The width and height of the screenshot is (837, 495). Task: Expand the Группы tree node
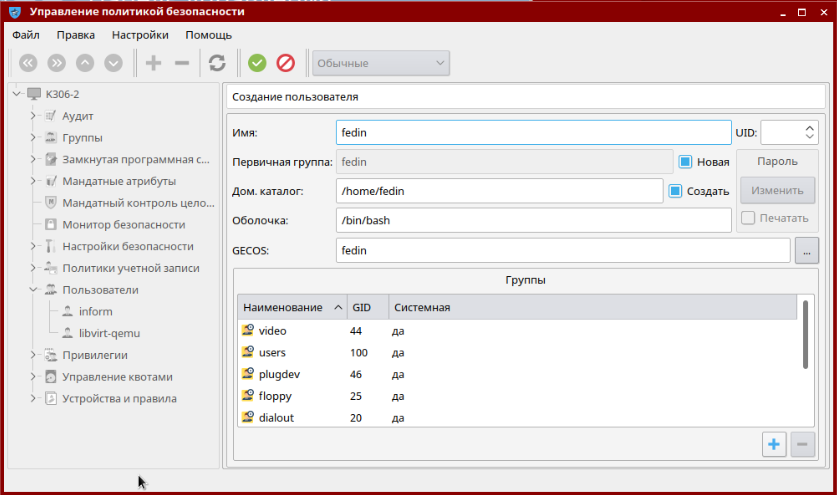[x=33, y=138]
